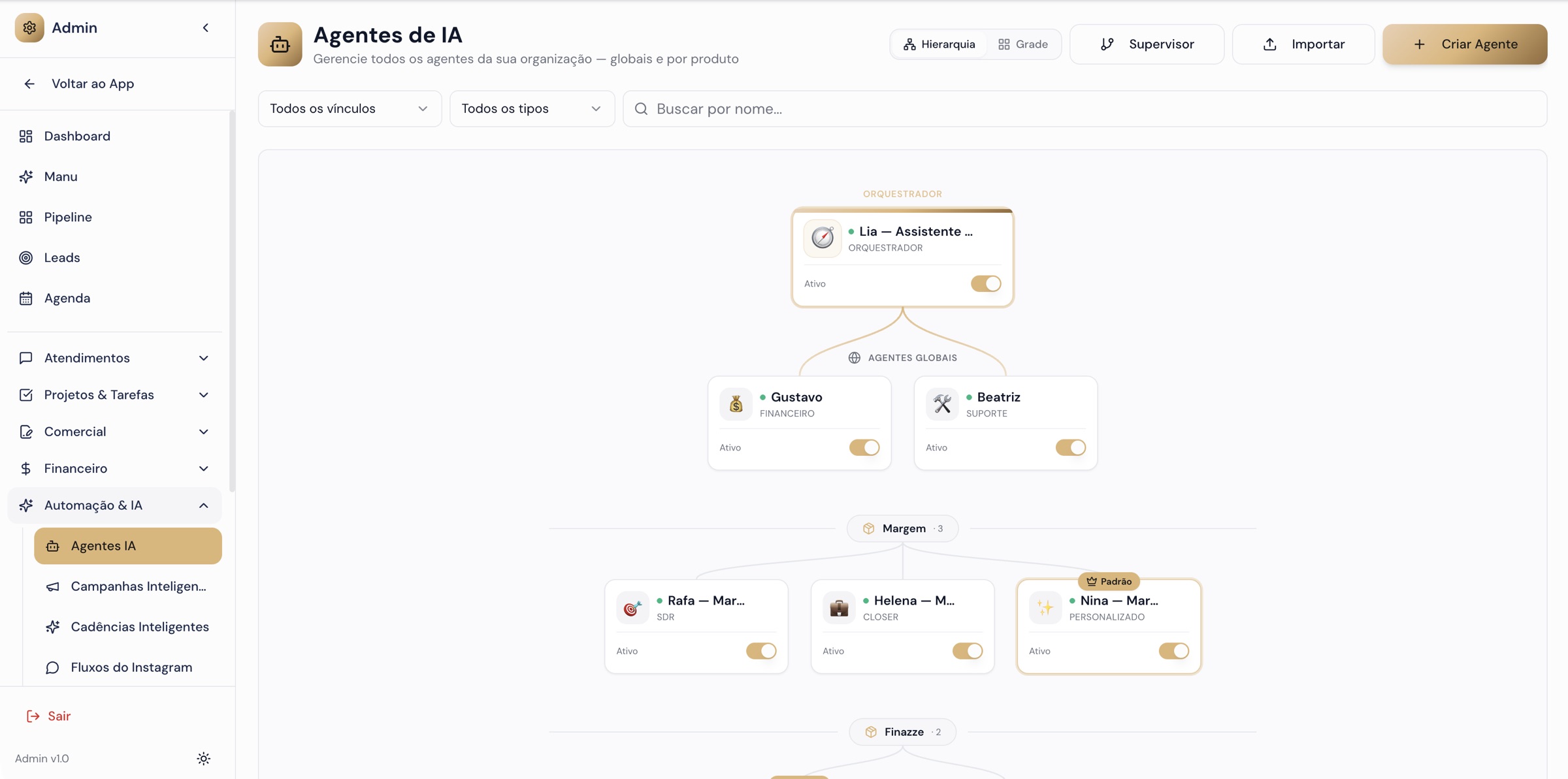Click the Padrão crown badge on Nina
This screenshot has height=779, width=1568.
1109,581
